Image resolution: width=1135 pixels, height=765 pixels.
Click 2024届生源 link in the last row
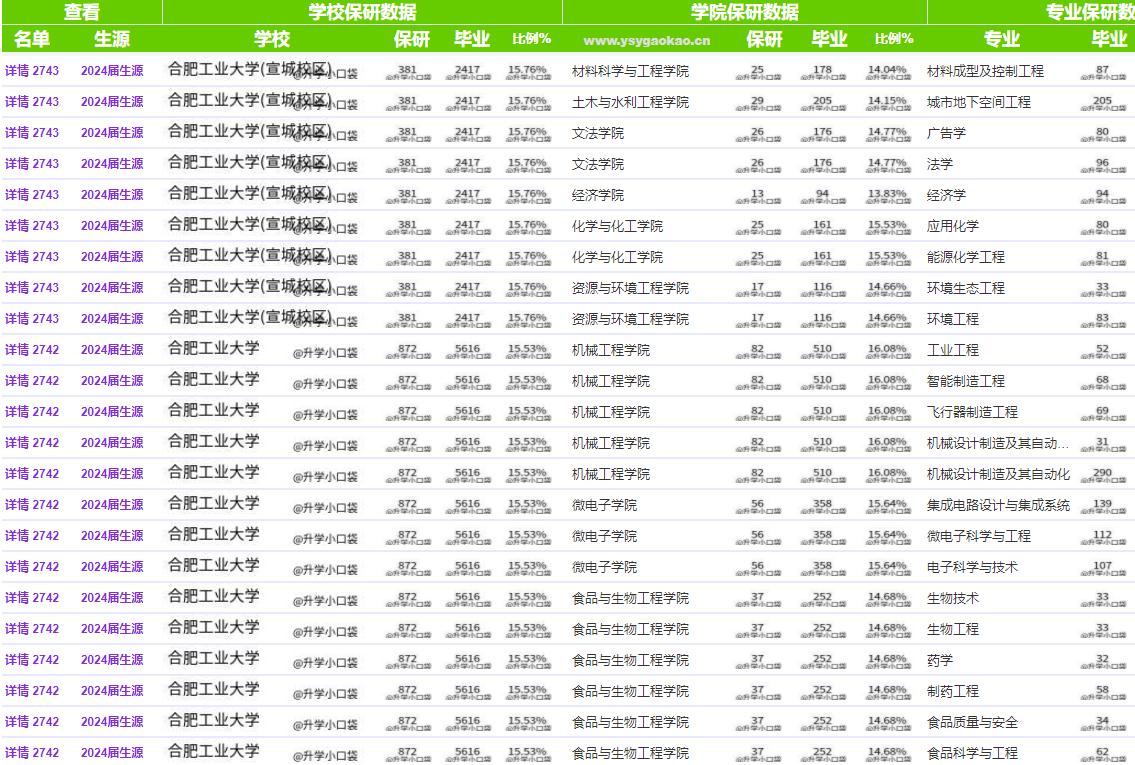113,753
